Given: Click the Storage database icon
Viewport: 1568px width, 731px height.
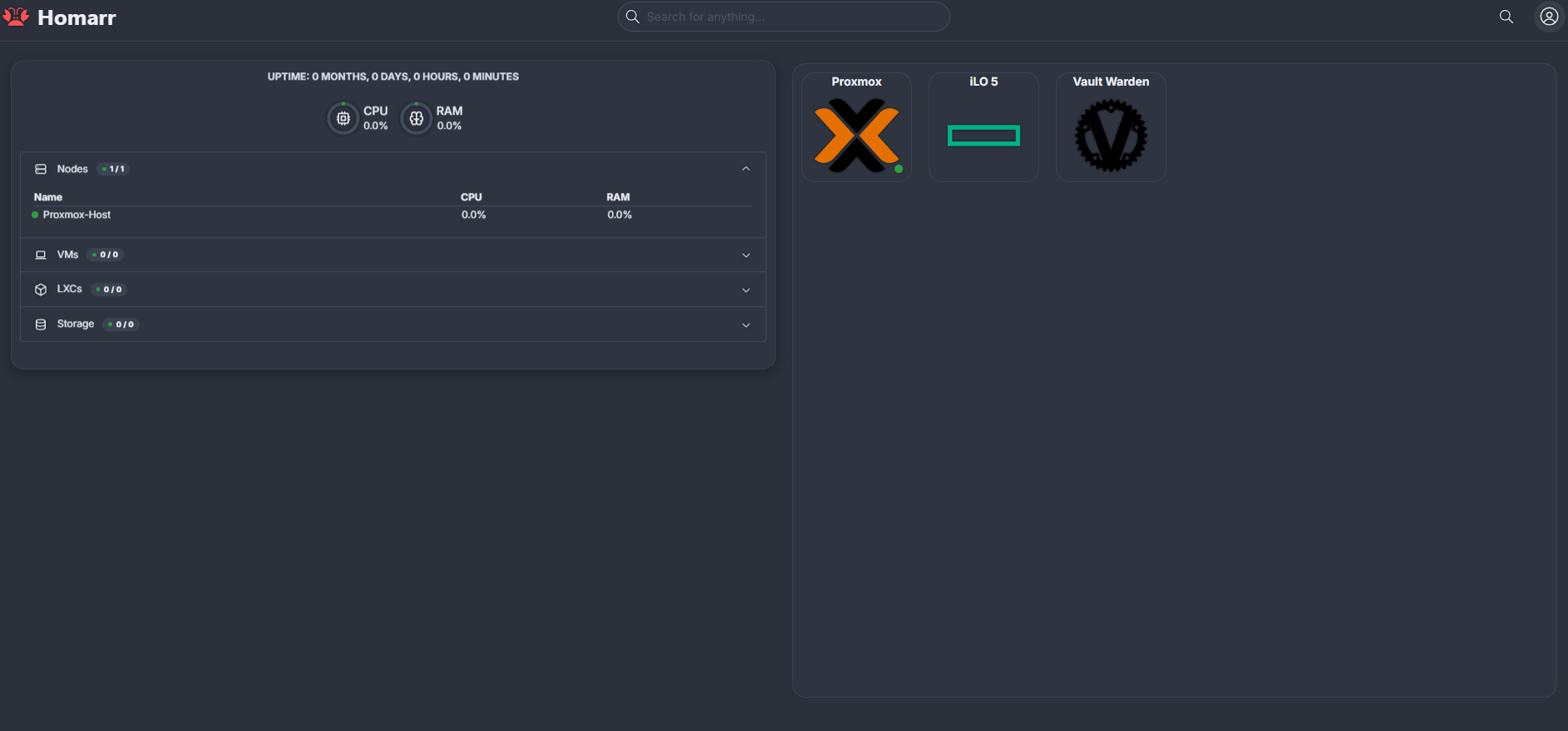Looking at the screenshot, I should 41,324.
